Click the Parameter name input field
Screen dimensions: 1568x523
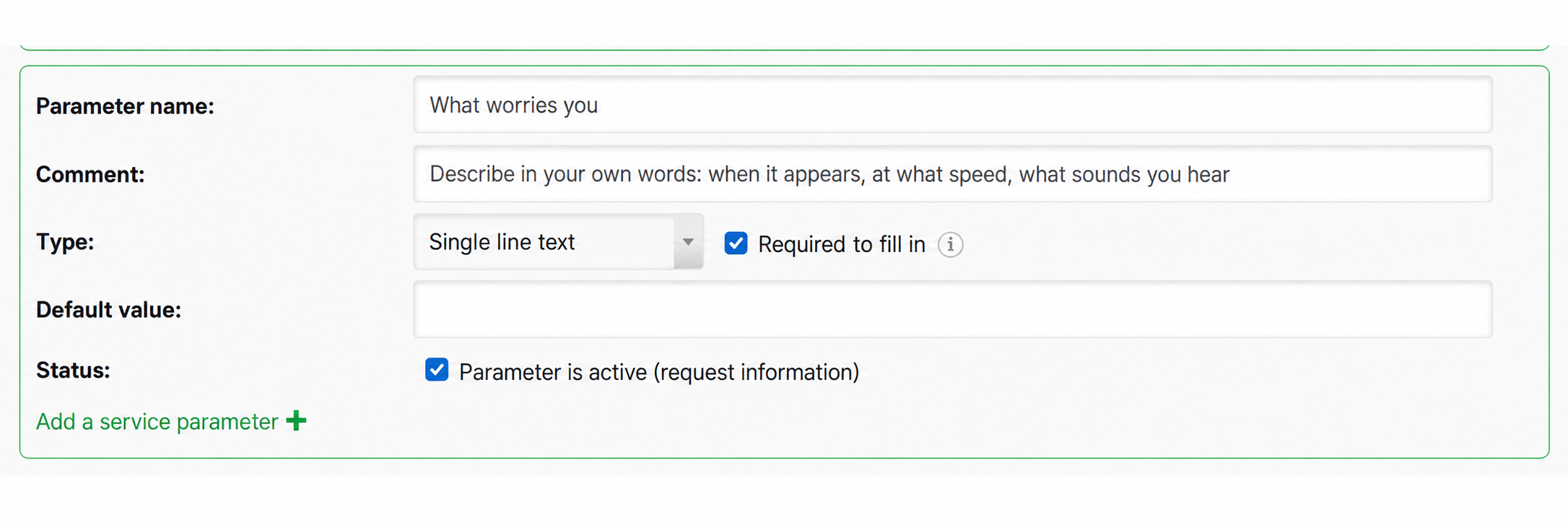coord(952,105)
